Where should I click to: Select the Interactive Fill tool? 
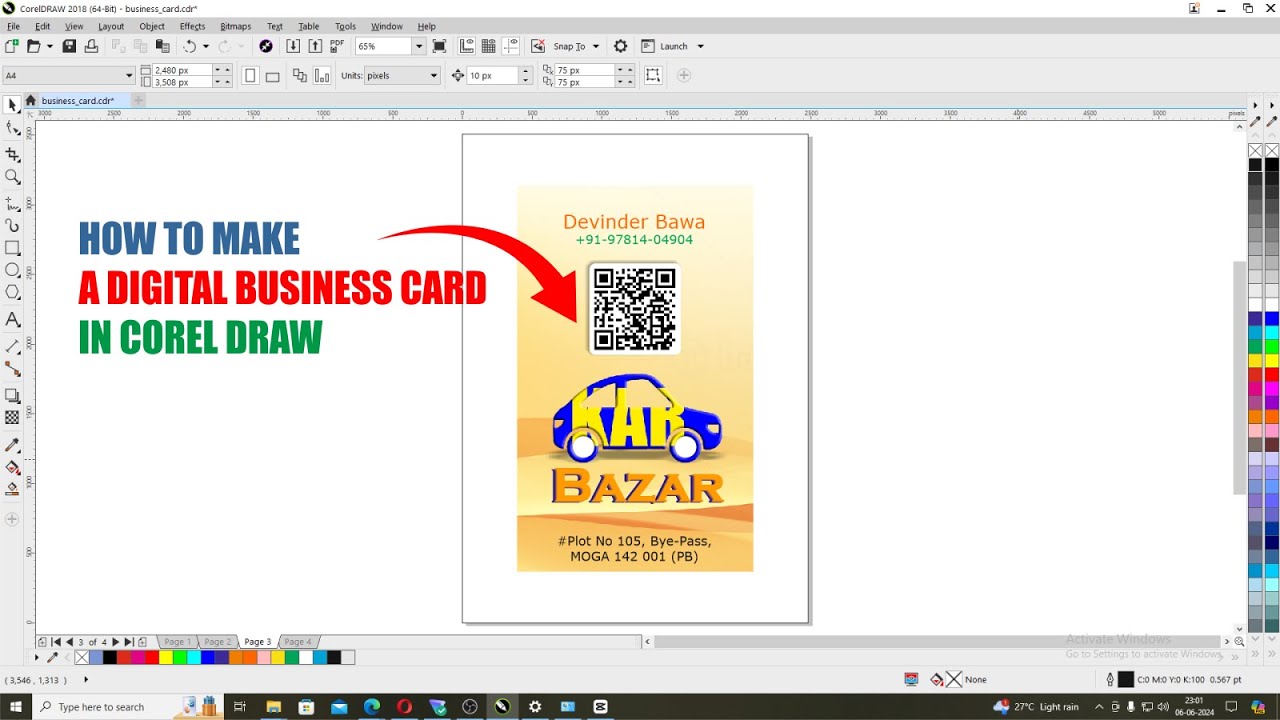point(12,467)
